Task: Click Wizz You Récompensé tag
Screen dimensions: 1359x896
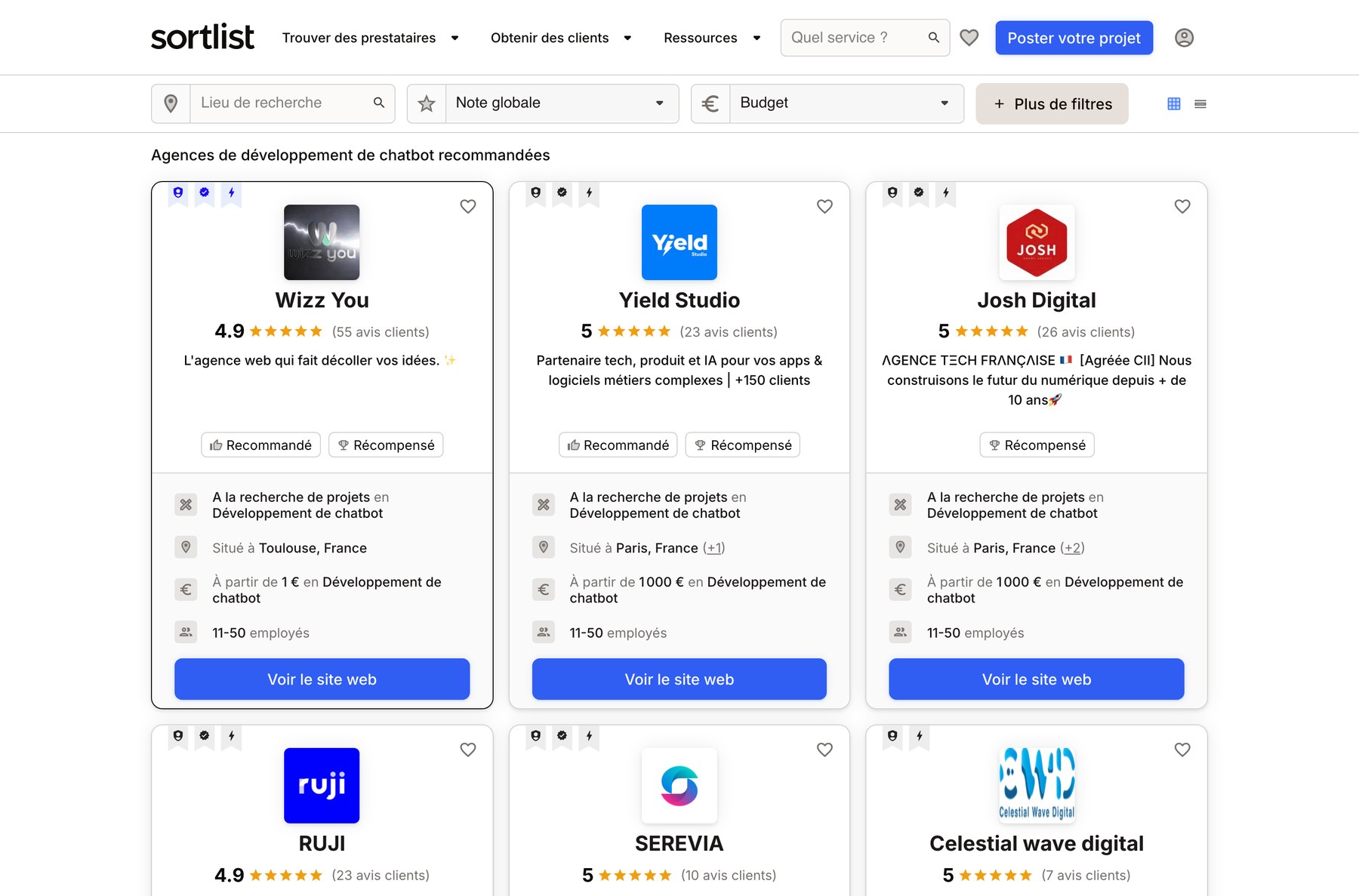Action: tap(386, 445)
